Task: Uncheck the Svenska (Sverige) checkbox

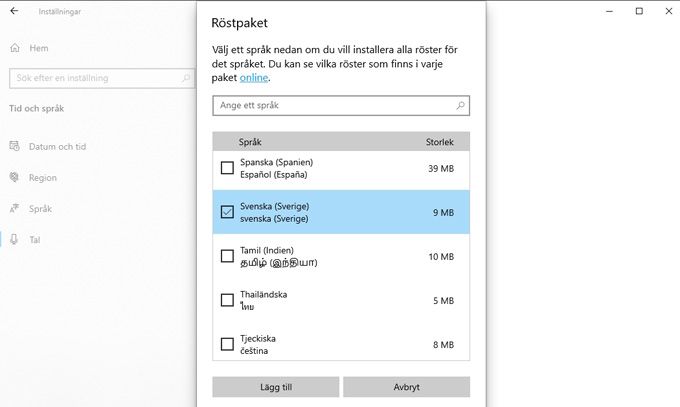Action: (x=227, y=212)
